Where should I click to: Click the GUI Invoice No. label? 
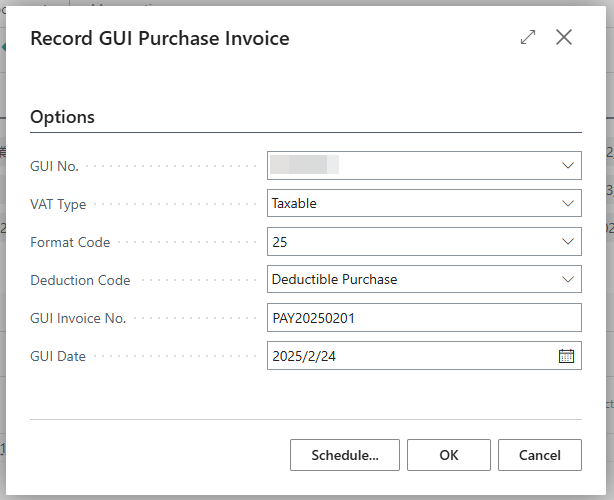click(78, 318)
